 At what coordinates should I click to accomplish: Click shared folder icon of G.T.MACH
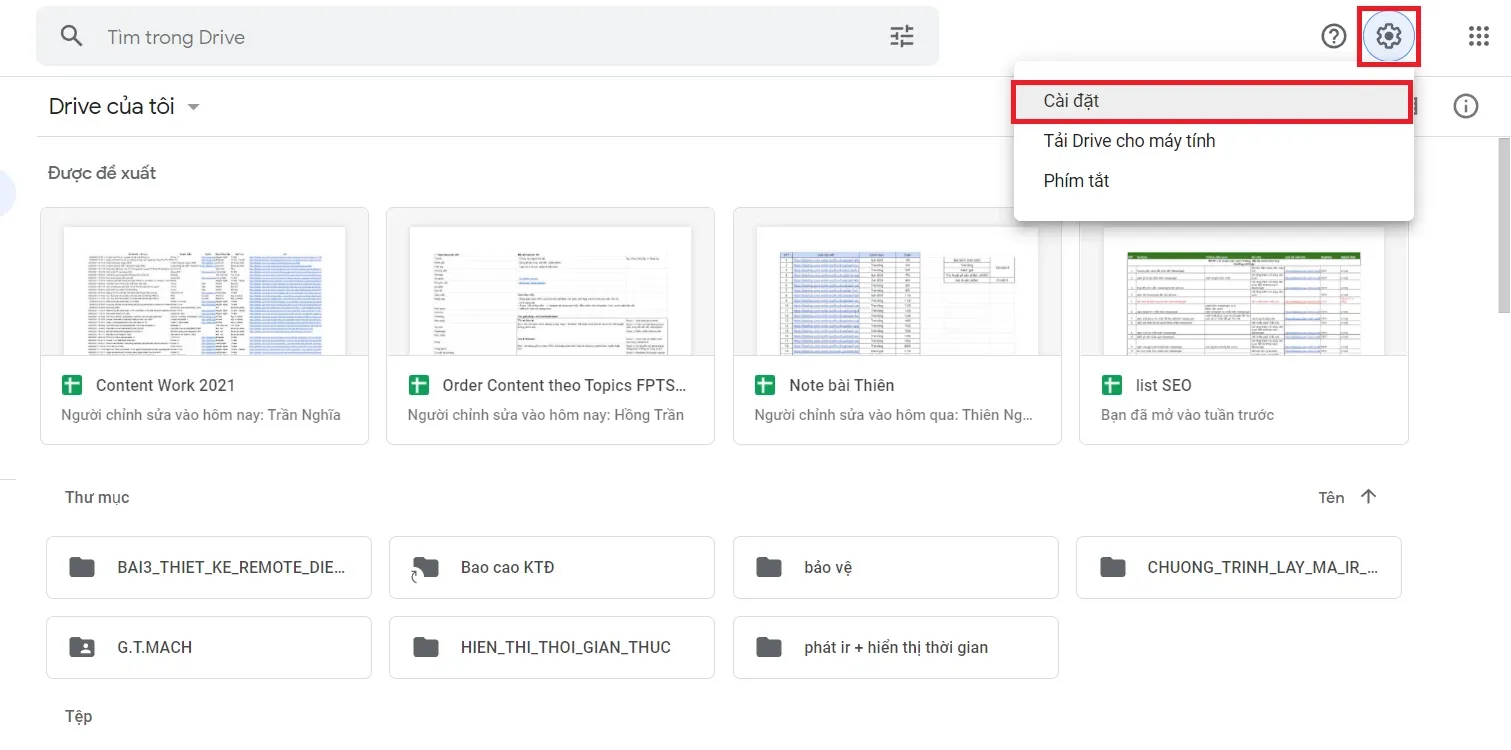click(x=82, y=647)
